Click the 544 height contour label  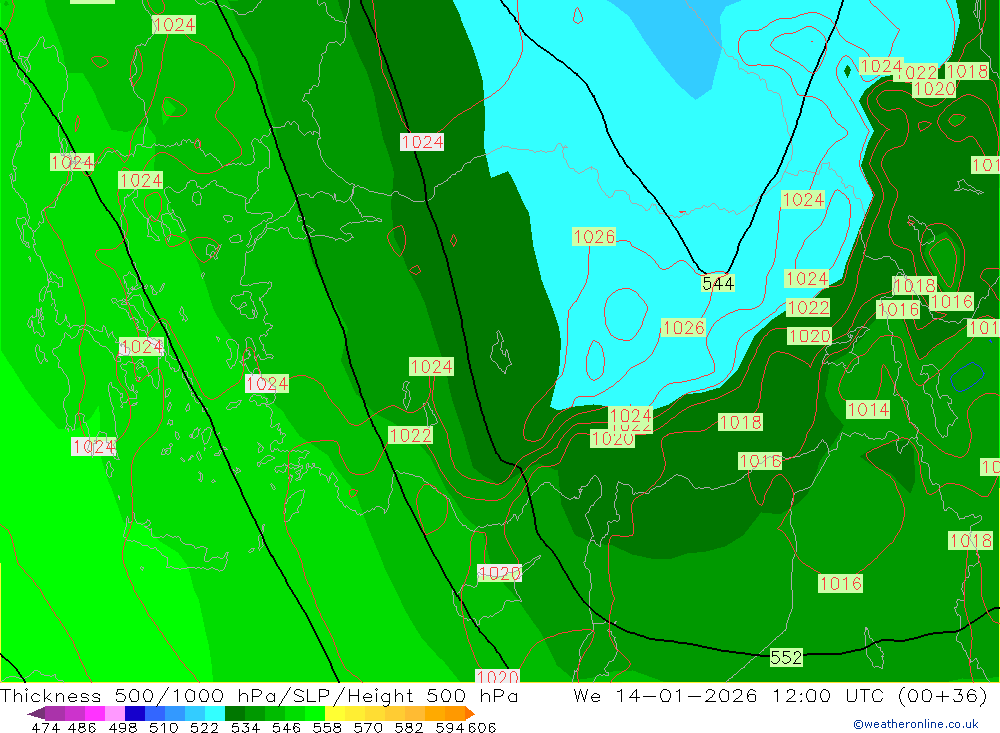tap(717, 283)
